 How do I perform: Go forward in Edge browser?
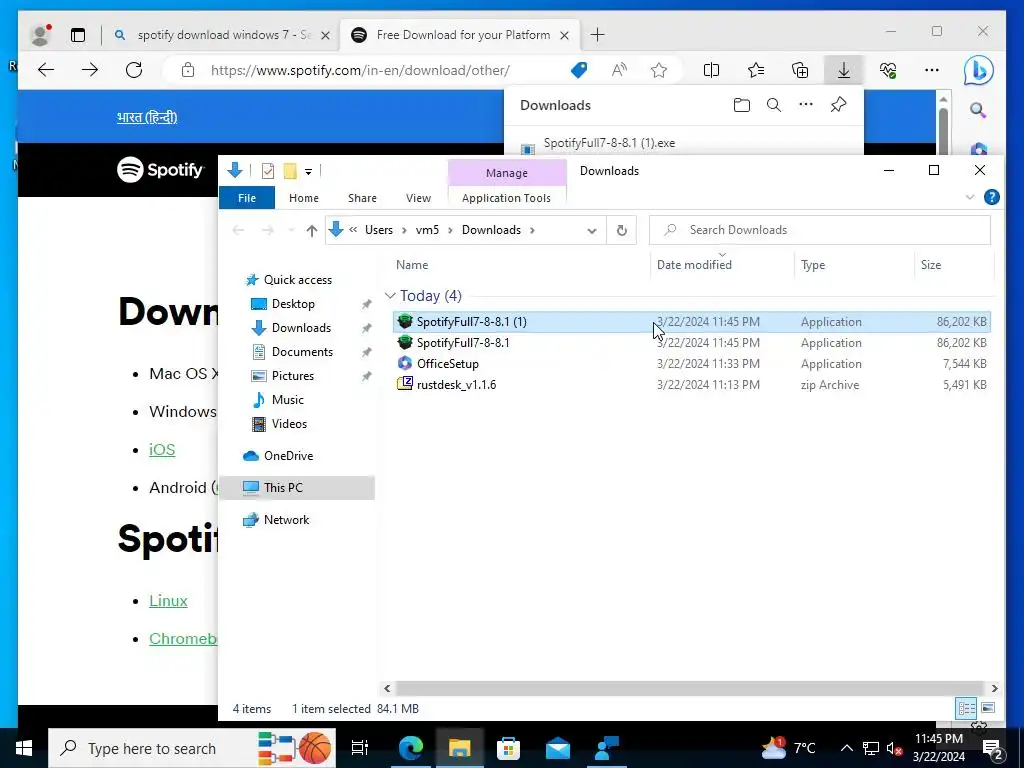point(90,70)
